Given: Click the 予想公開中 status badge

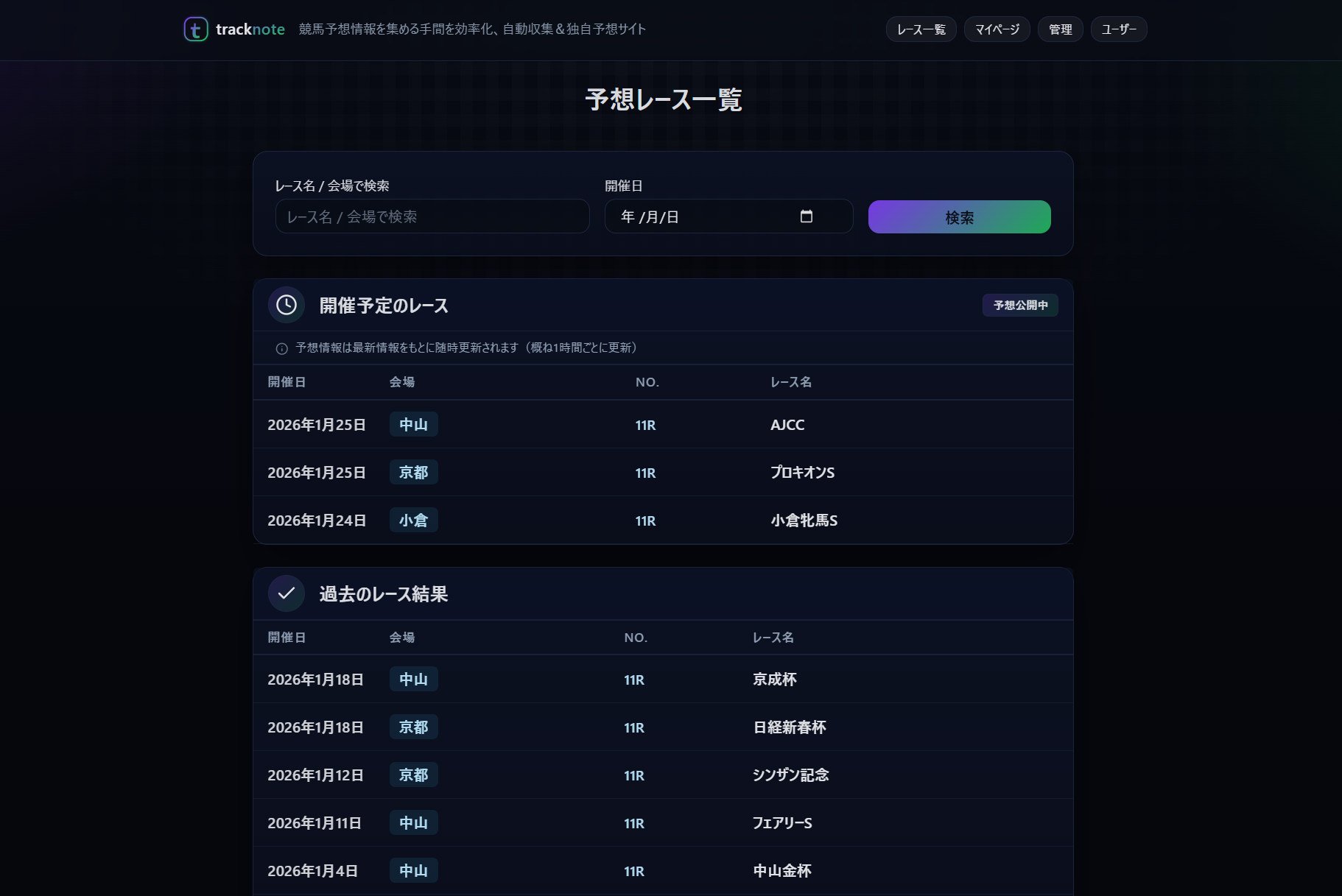Looking at the screenshot, I should coord(1019,305).
